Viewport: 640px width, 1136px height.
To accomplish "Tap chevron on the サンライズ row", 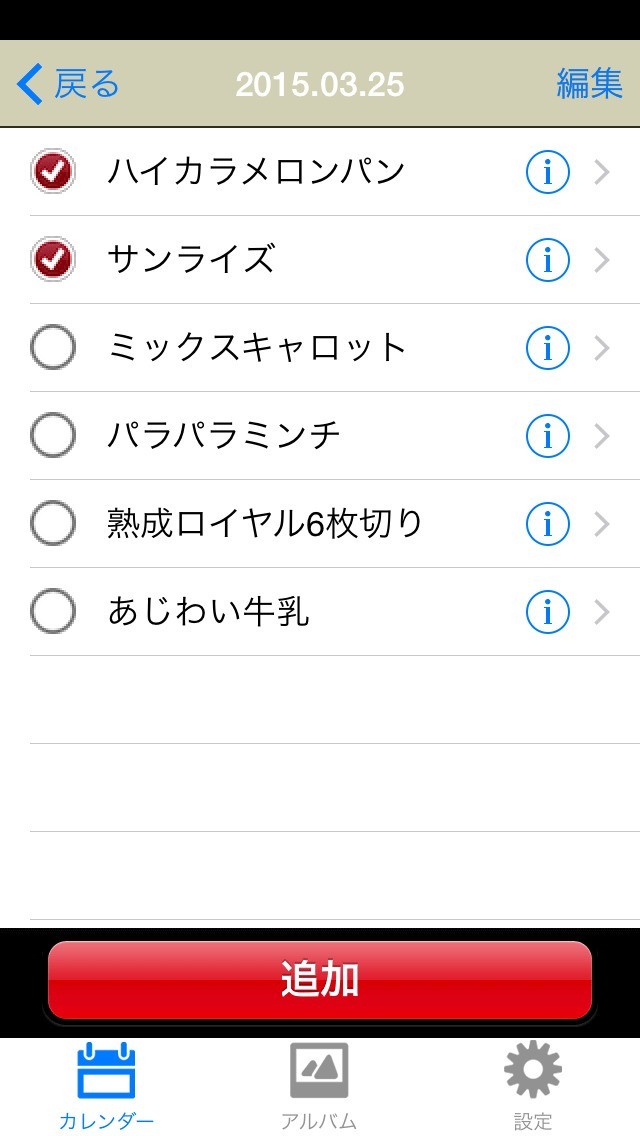I will pyautogui.click(x=602, y=261).
